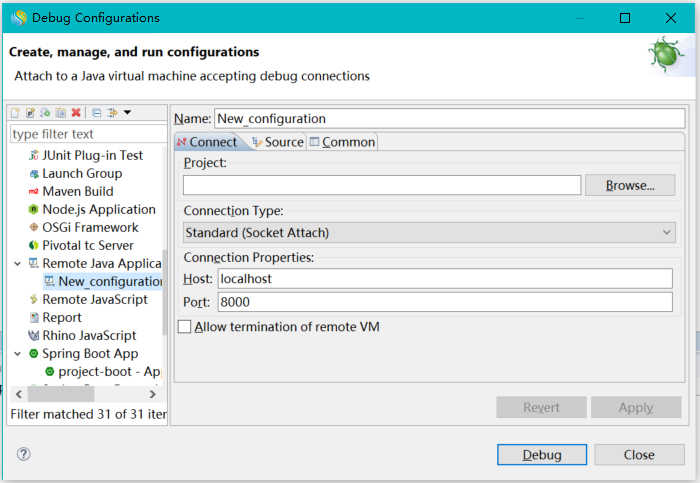Viewport: 700px width, 483px height.
Task: Click the New launch configuration icon
Action: (x=15, y=113)
